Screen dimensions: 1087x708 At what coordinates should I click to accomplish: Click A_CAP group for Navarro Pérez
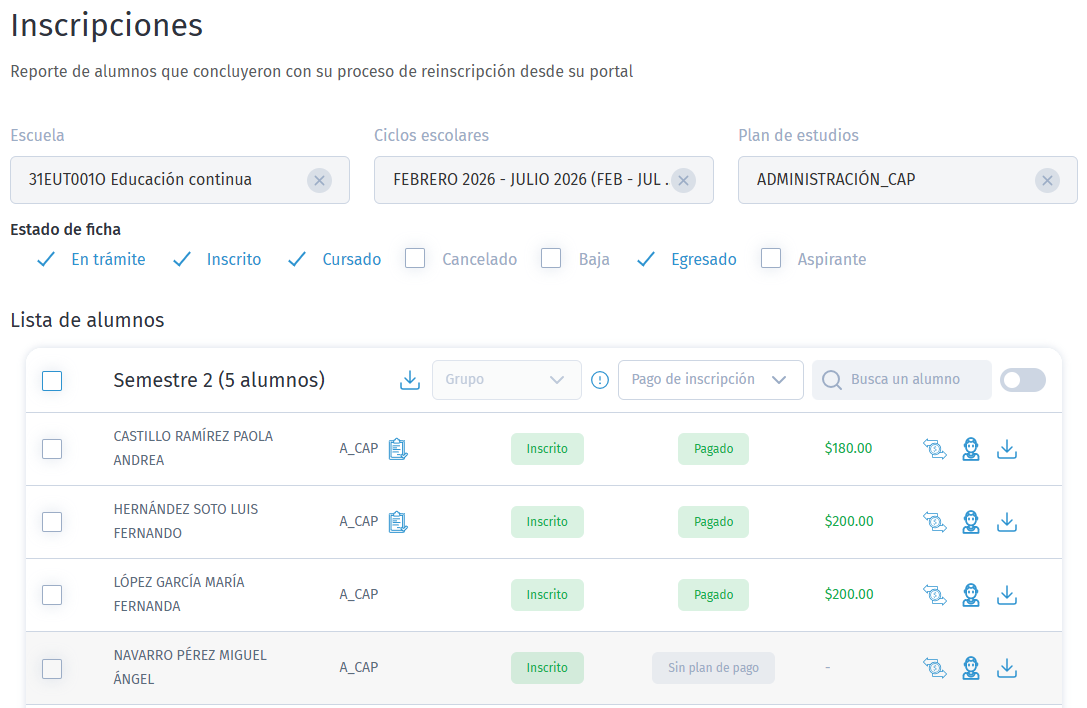tap(358, 667)
